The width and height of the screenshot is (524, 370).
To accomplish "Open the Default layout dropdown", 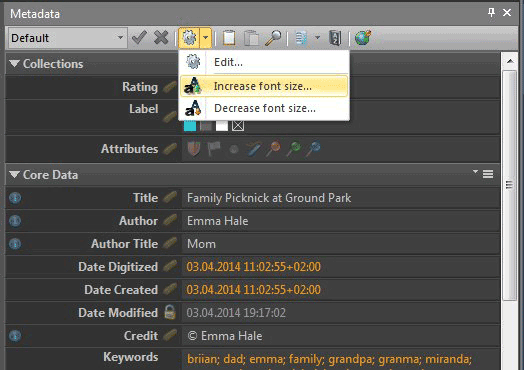I will point(68,38).
